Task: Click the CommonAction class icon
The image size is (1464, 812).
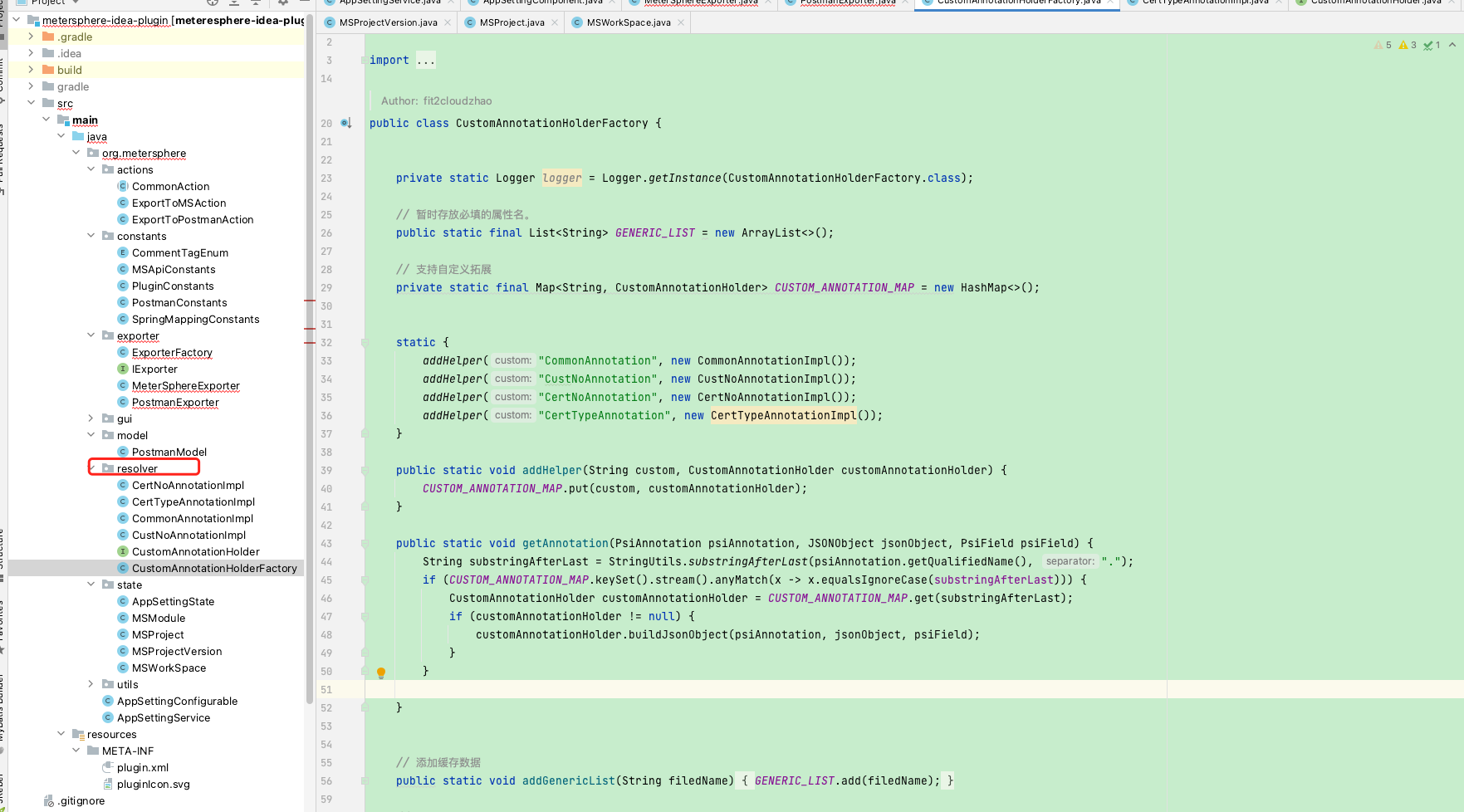Action: tap(123, 186)
